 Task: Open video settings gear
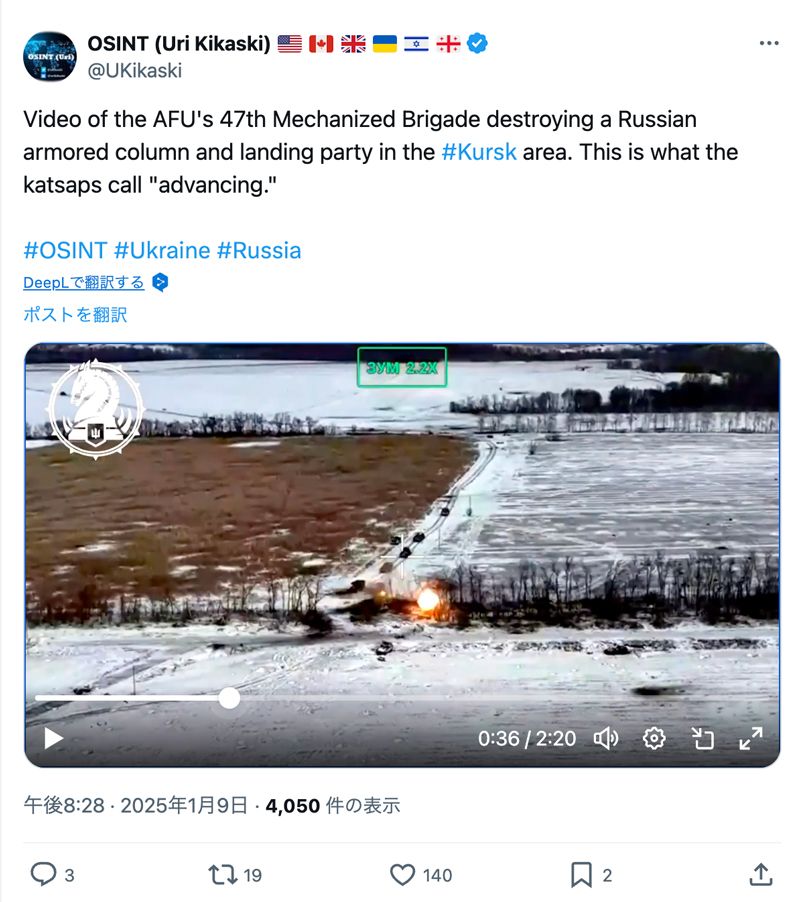(654, 739)
